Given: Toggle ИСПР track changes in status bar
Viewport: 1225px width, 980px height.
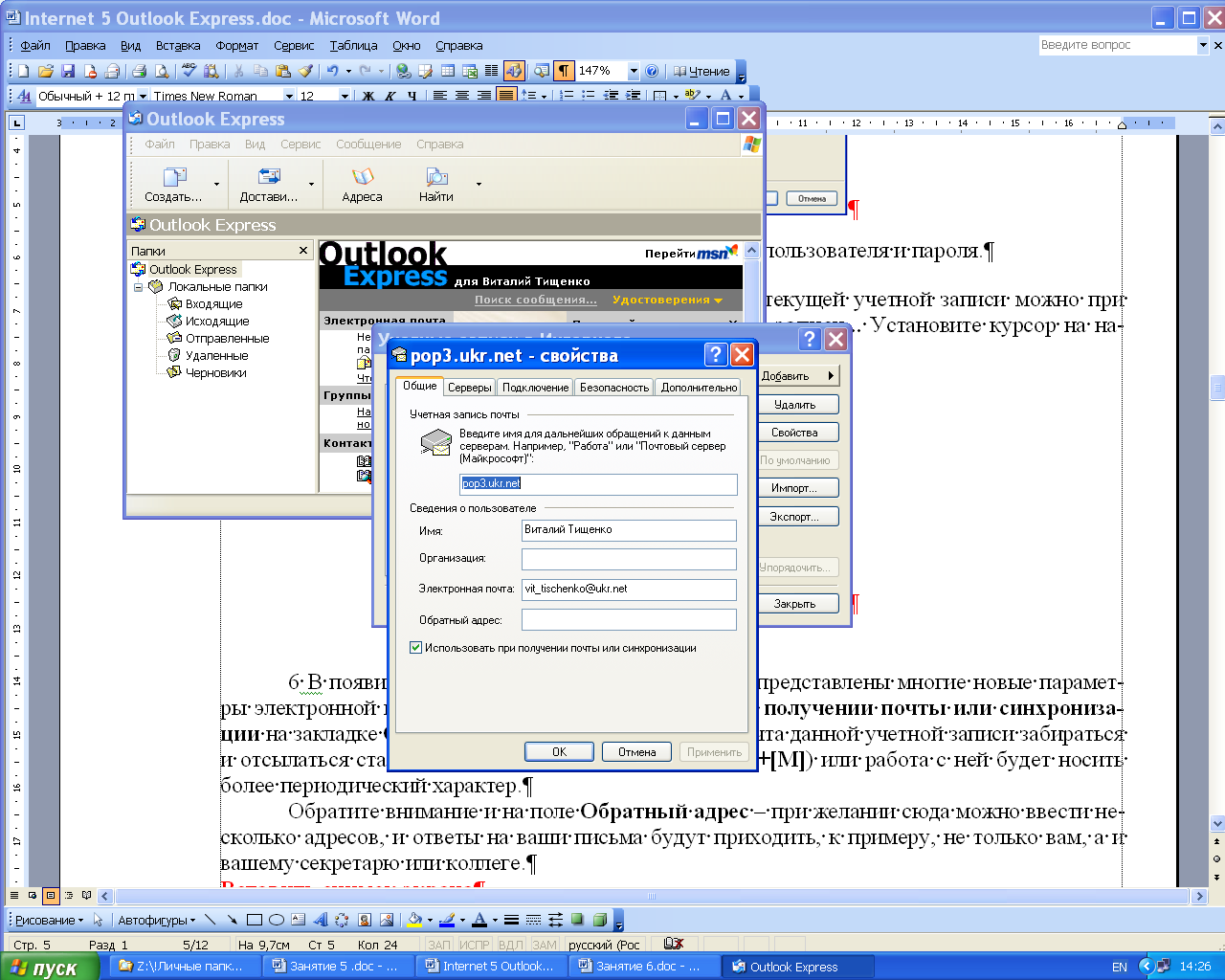Looking at the screenshot, I should pyautogui.click(x=474, y=945).
